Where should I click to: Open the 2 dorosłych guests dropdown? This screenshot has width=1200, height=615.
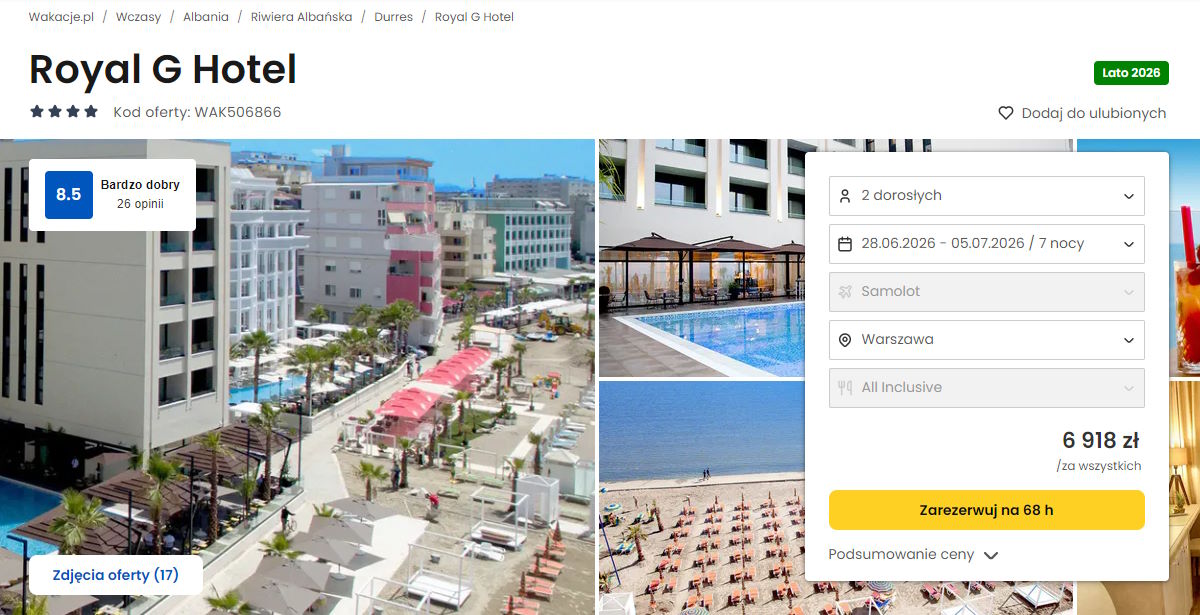point(987,195)
